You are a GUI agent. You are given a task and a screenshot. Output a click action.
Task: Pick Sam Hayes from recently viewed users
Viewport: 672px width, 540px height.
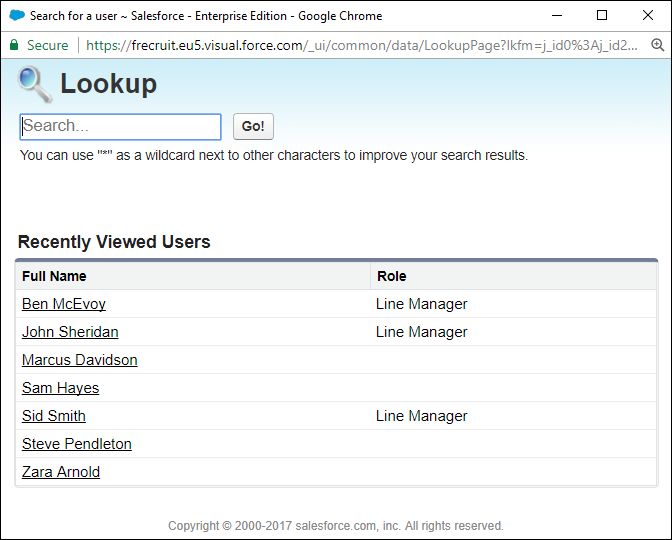point(60,388)
